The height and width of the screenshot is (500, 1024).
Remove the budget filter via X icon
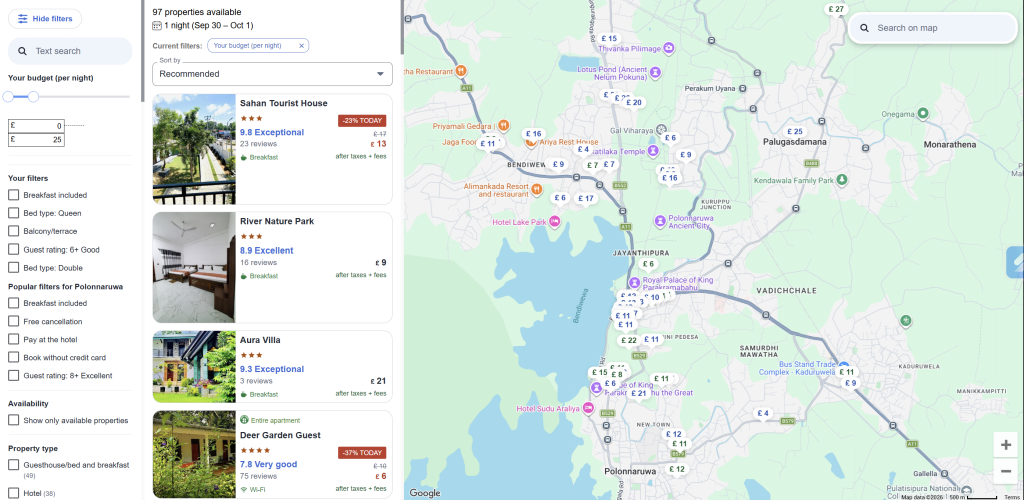click(x=301, y=46)
